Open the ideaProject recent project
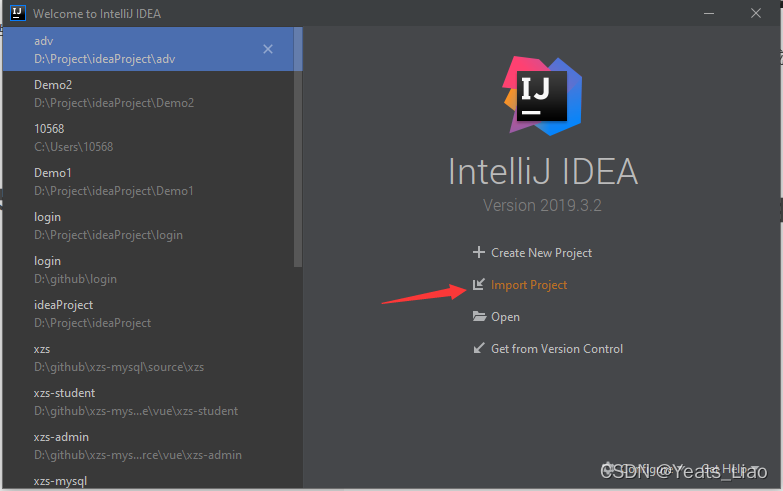This screenshot has height=491, width=783. (x=148, y=313)
